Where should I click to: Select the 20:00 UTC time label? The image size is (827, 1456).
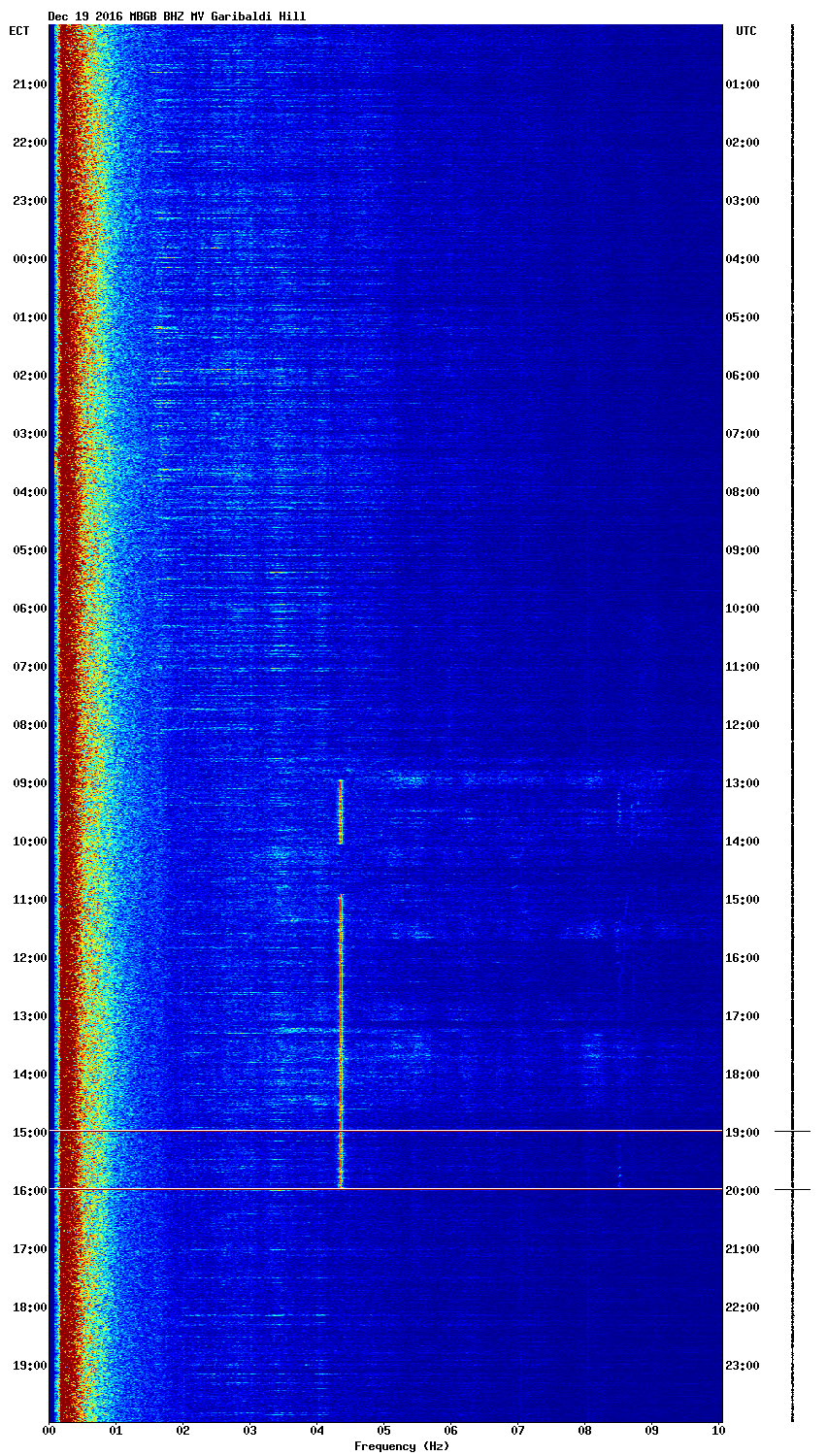coord(743,1191)
